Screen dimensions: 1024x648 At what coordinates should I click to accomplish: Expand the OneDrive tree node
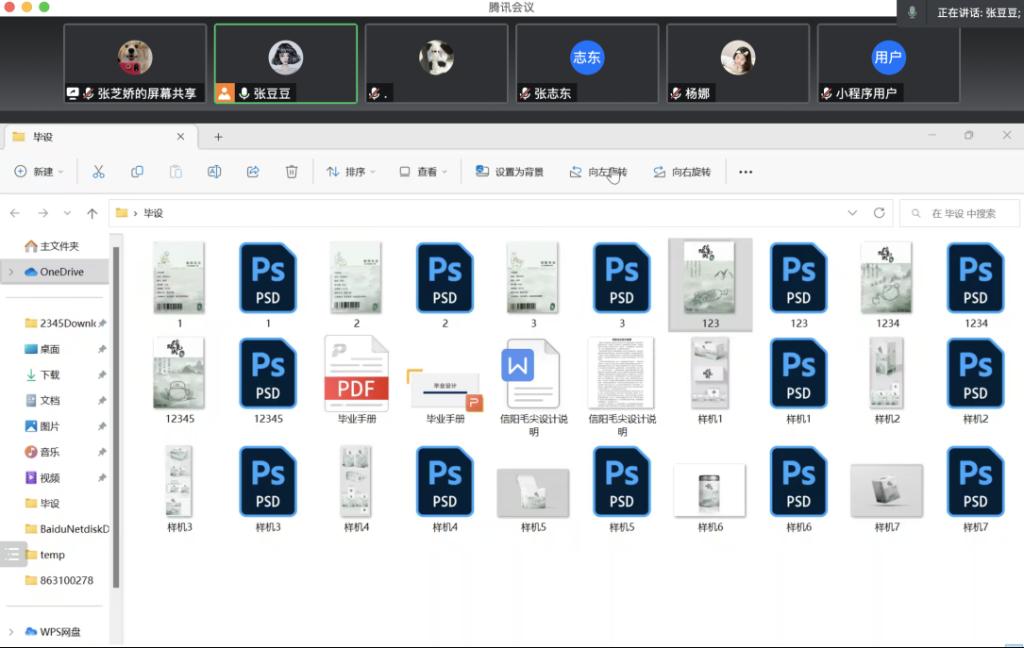click(11, 272)
